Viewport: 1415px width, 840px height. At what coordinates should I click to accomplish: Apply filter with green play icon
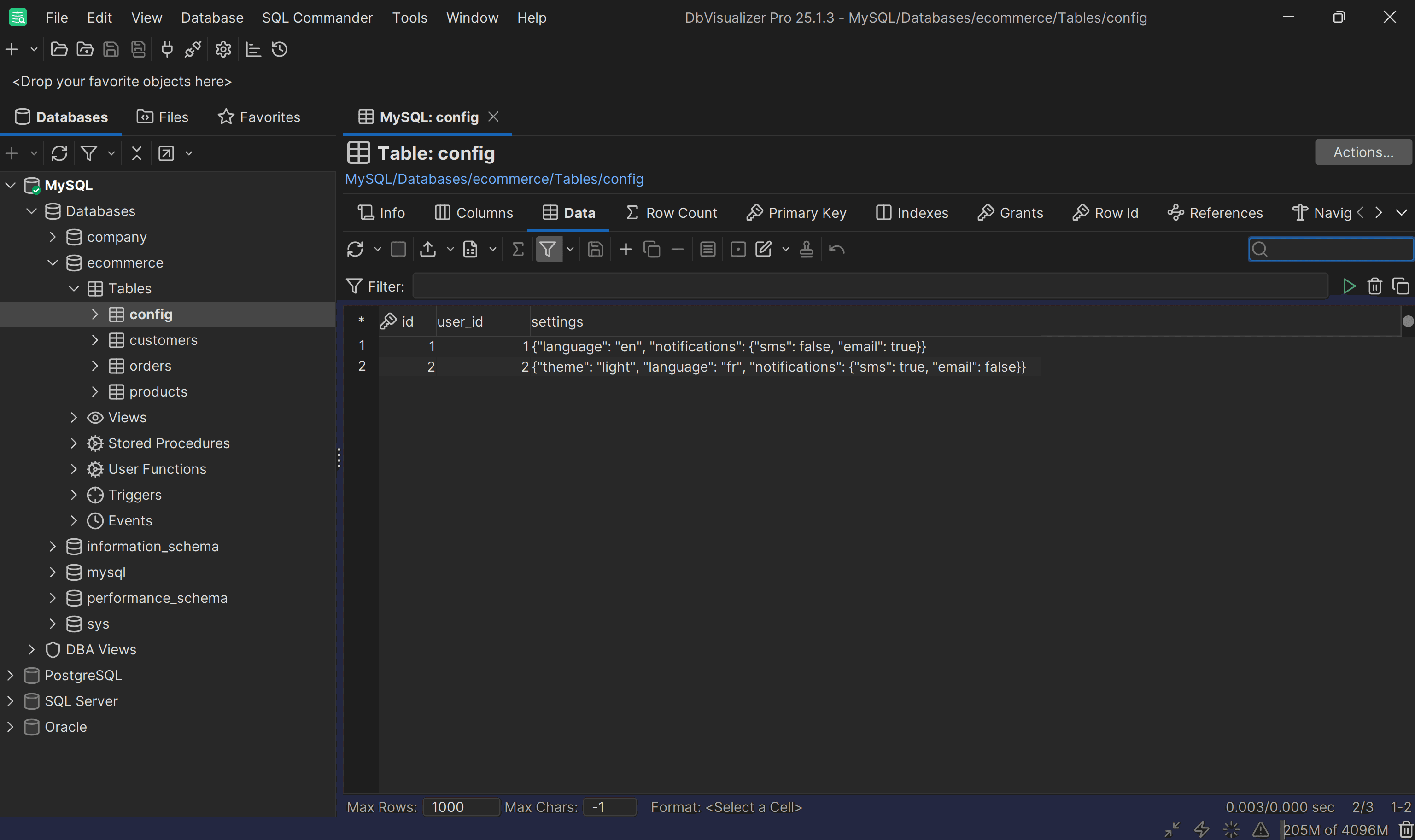click(x=1349, y=286)
